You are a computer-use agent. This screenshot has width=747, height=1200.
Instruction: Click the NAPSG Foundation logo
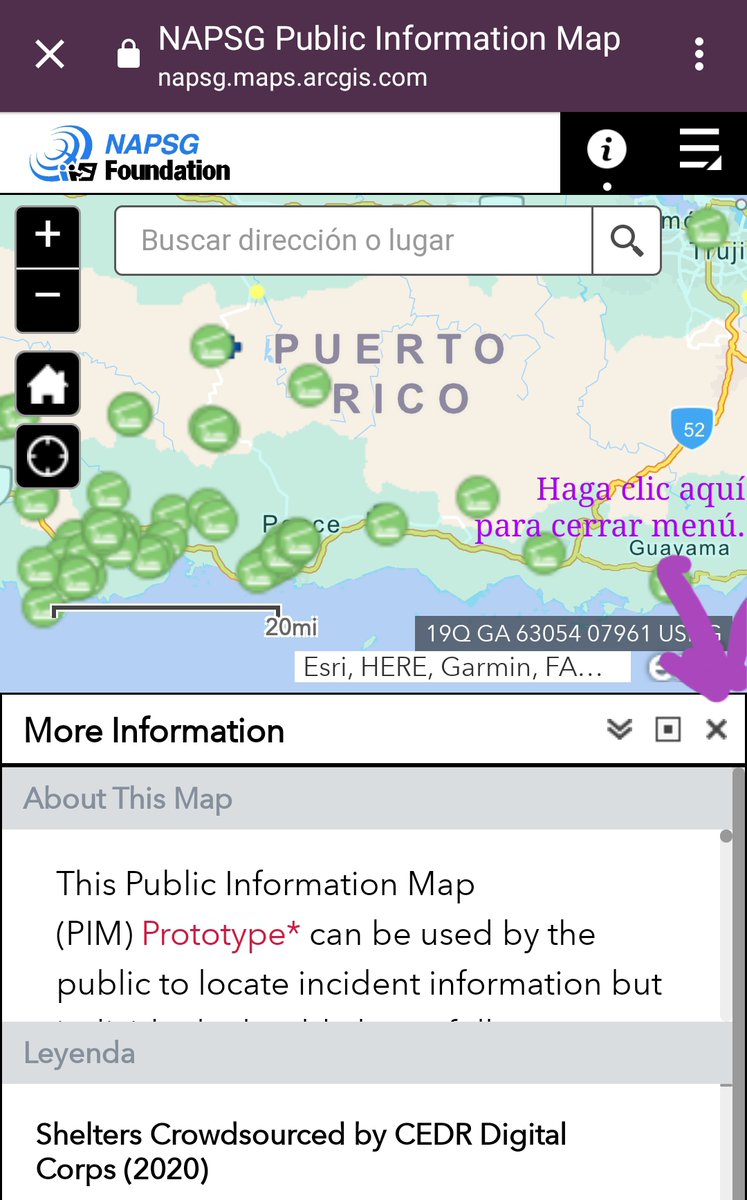click(130, 153)
